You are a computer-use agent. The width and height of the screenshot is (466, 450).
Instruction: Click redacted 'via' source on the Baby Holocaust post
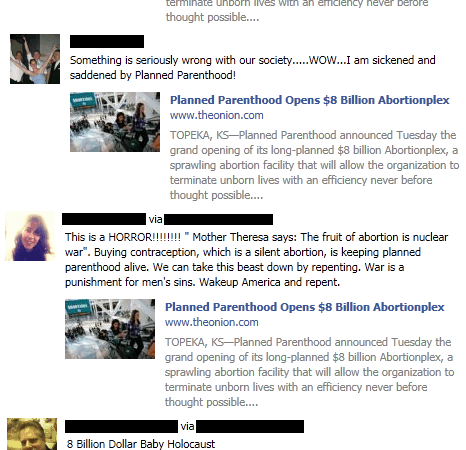(250, 426)
